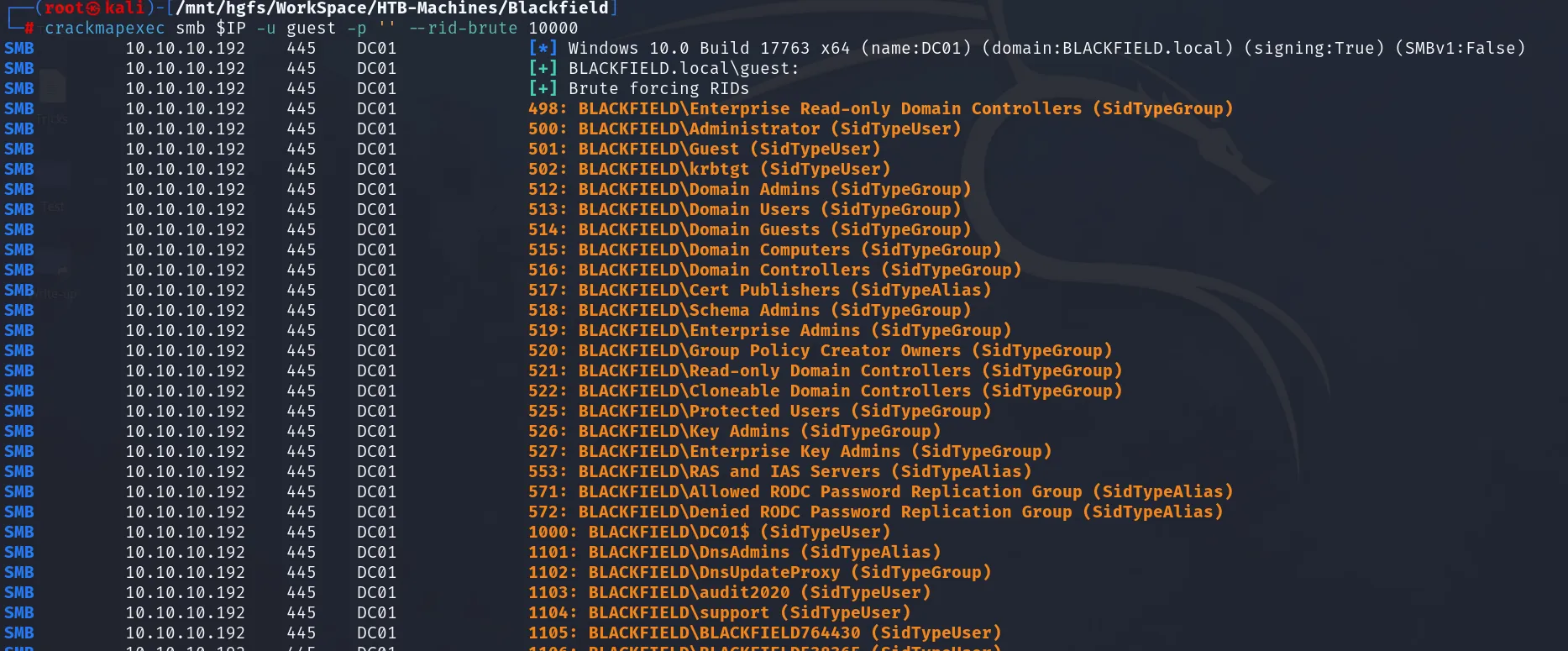This screenshot has height=651, width=1568.
Task: Click the path /mnt/hgfs/WorkSpace/HTB-Machines/Blackfield
Action: pyautogui.click(x=391, y=8)
